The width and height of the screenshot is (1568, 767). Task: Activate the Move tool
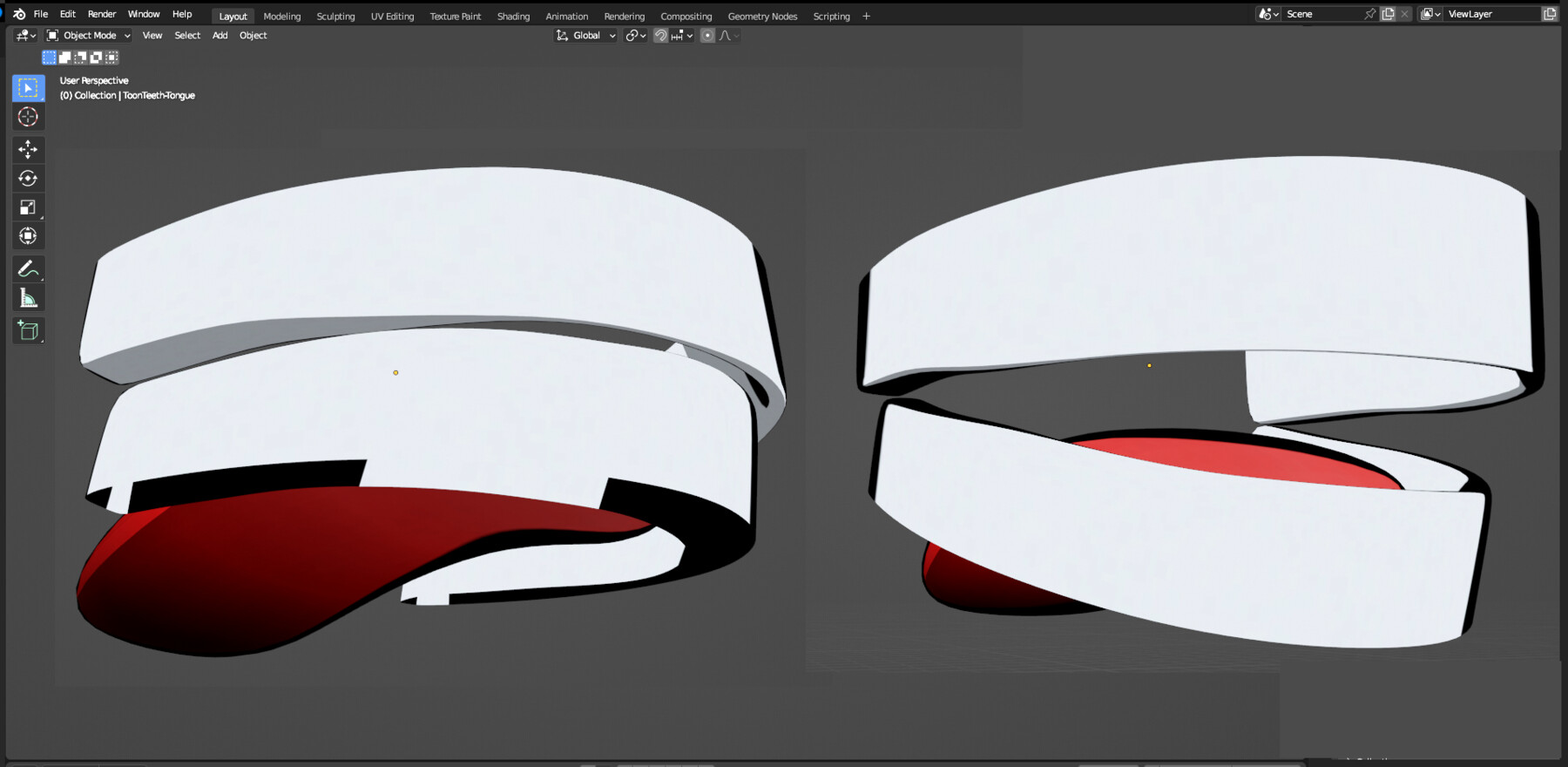coord(28,149)
